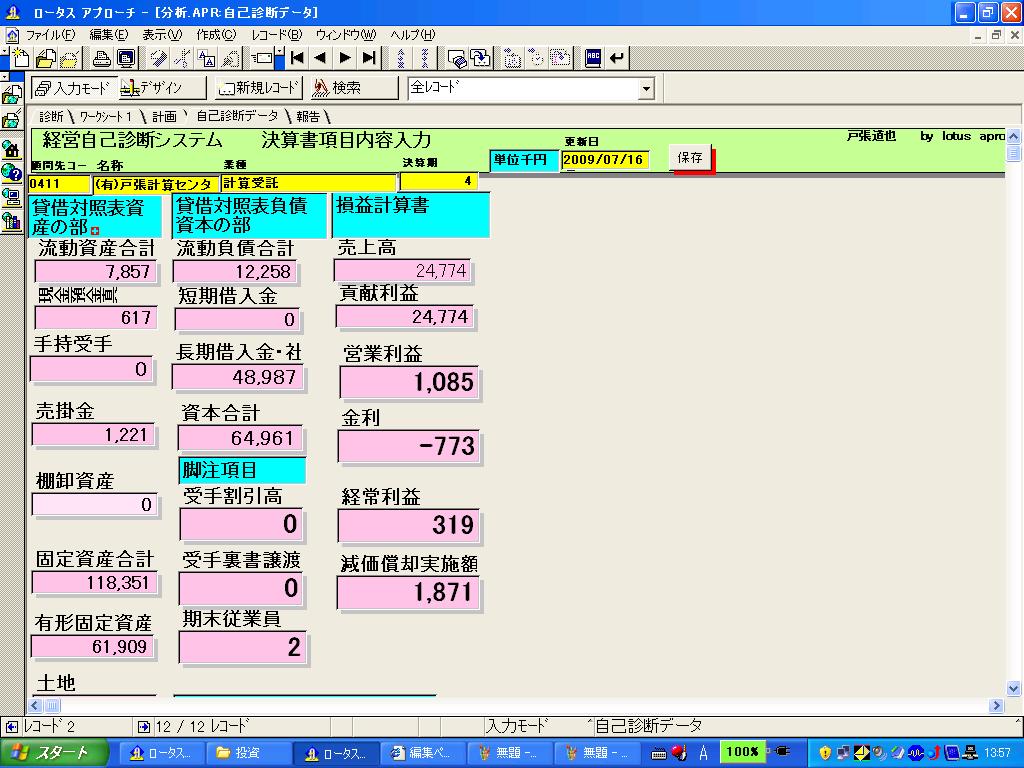Open the レコード menu
Viewport: 1024px width, 768px height.
pyautogui.click(x=277, y=35)
